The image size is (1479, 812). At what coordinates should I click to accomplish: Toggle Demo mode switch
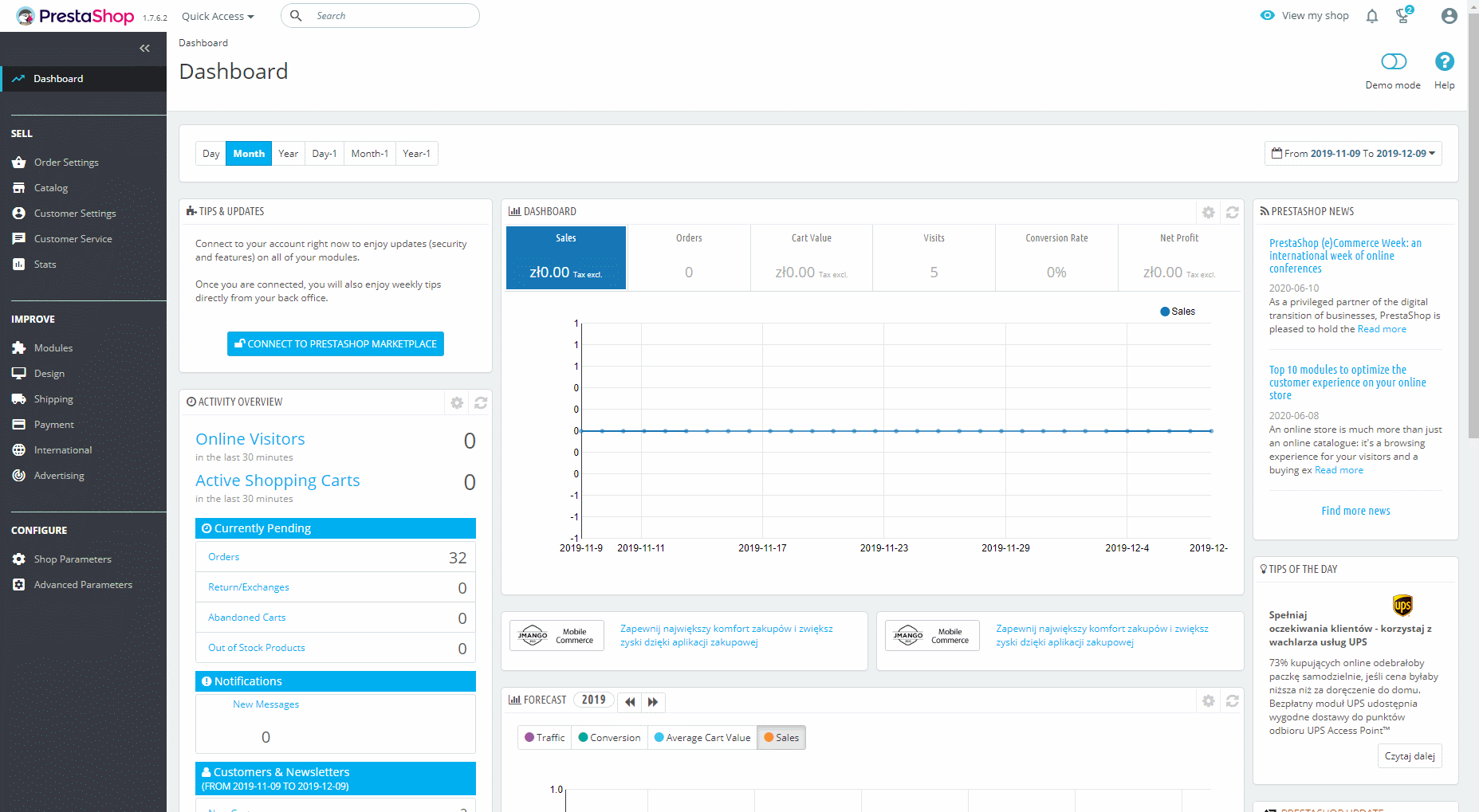point(1393,62)
